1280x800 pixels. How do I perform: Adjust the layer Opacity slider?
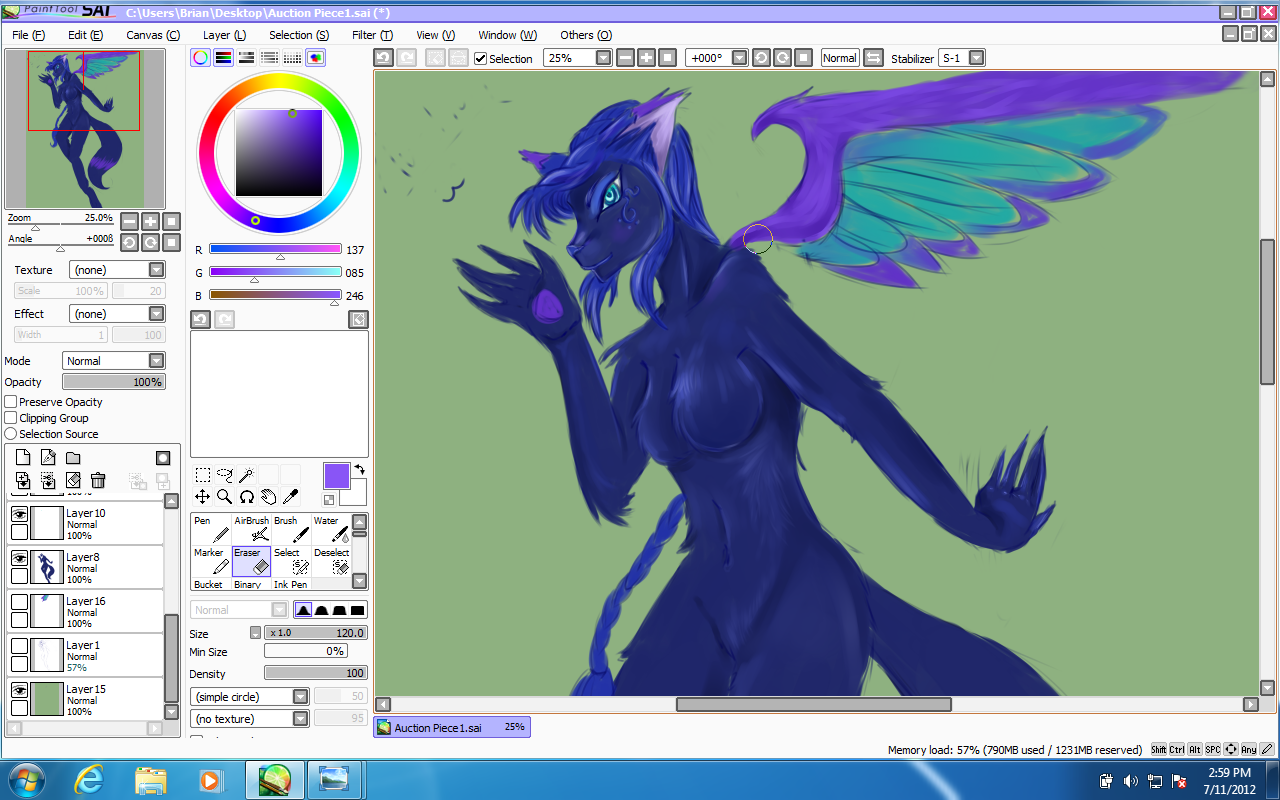click(x=114, y=382)
